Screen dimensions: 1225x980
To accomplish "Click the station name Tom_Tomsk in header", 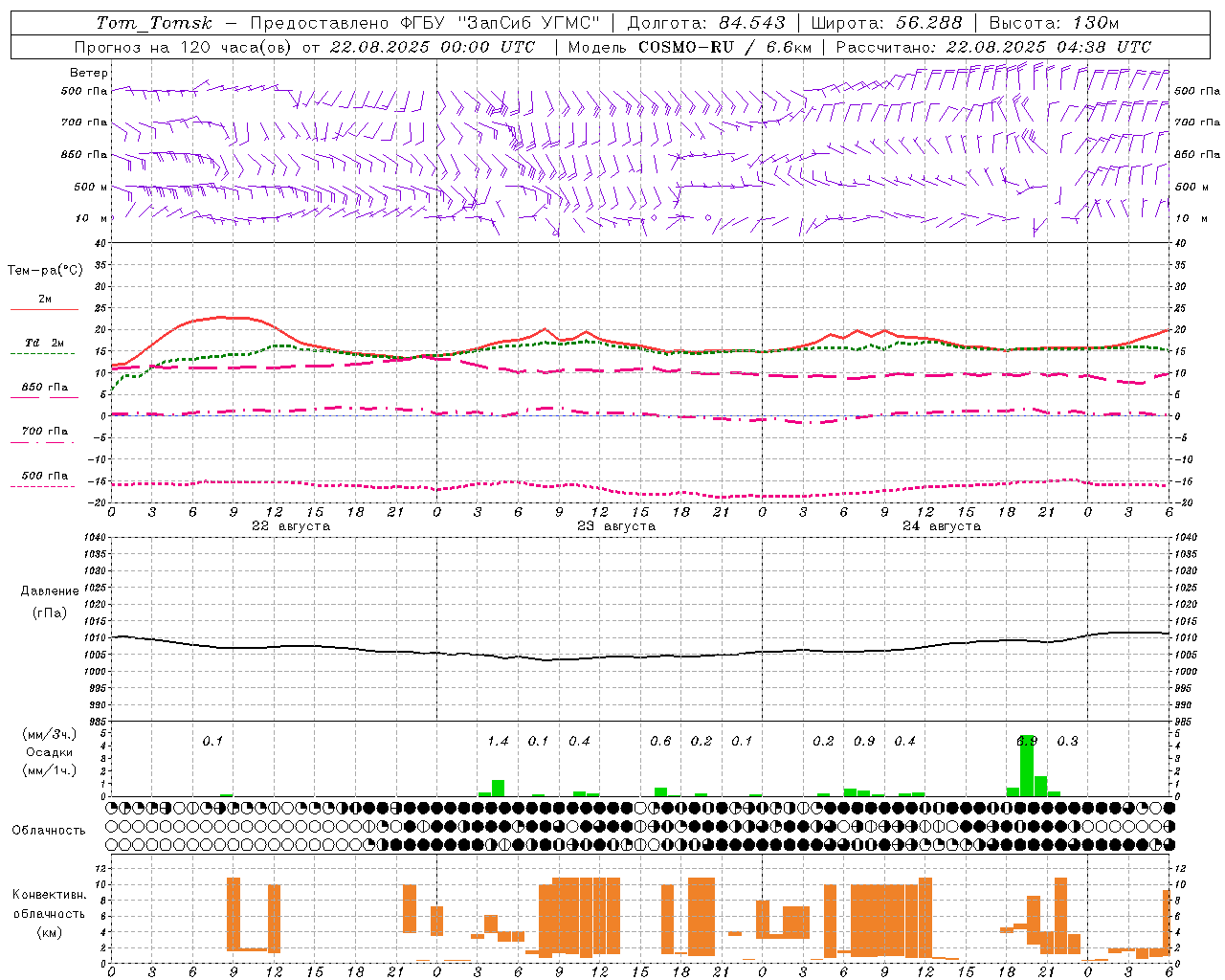I will [155, 23].
